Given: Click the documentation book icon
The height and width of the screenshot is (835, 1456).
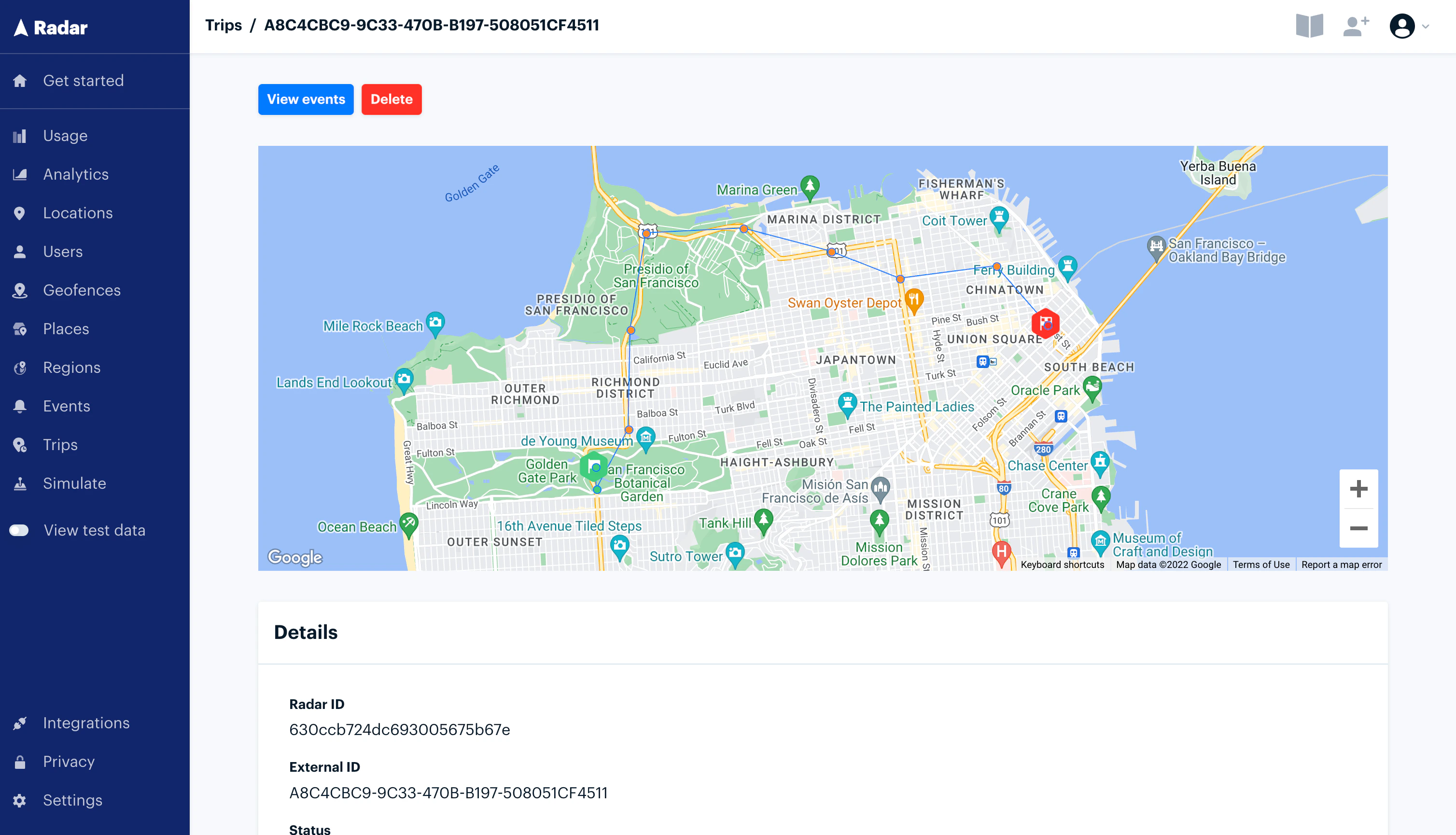Looking at the screenshot, I should coord(1310,25).
